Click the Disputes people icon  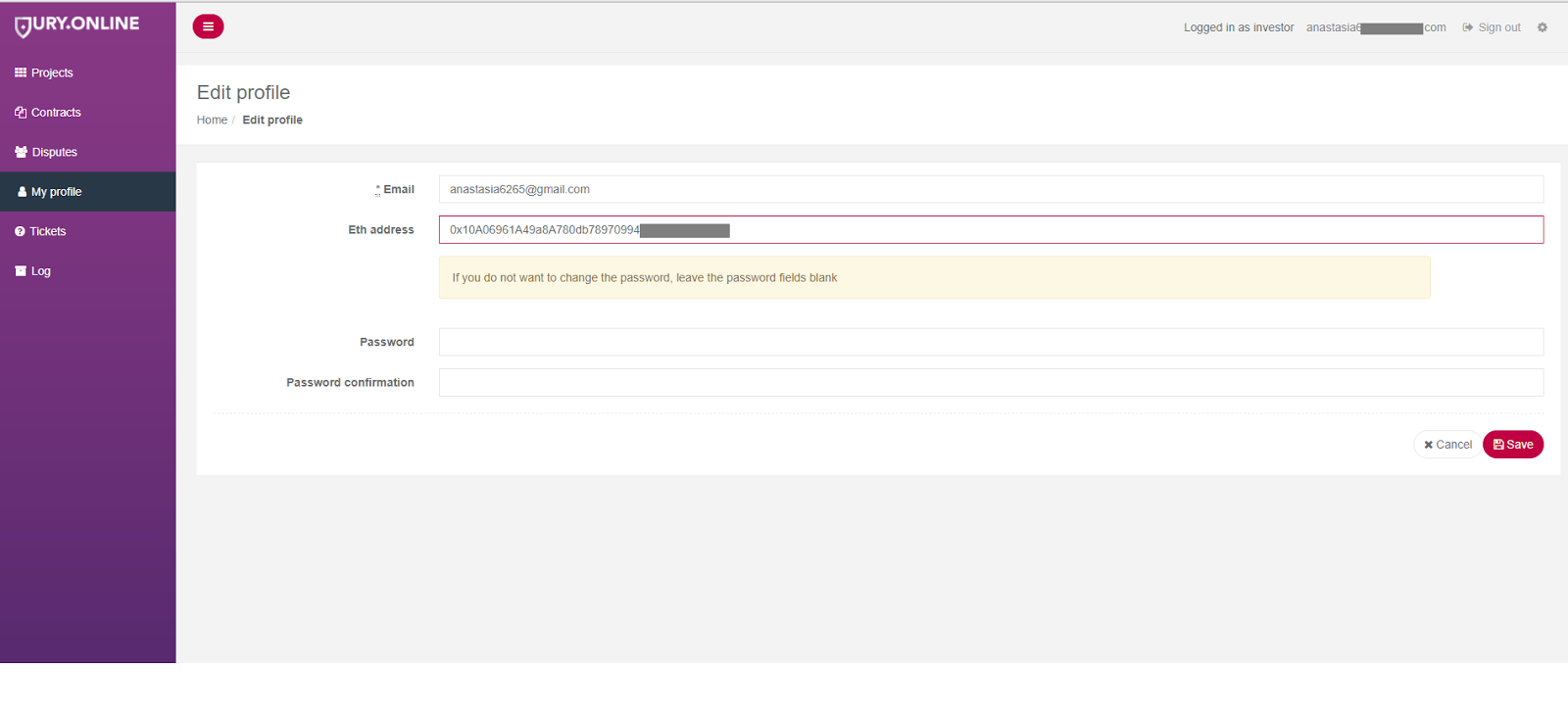[x=22, y=152]
